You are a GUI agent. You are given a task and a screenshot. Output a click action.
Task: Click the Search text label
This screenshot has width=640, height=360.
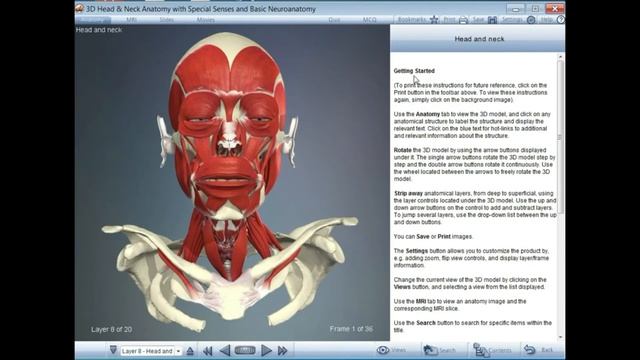pyautogui.click(x=447, y=351)
